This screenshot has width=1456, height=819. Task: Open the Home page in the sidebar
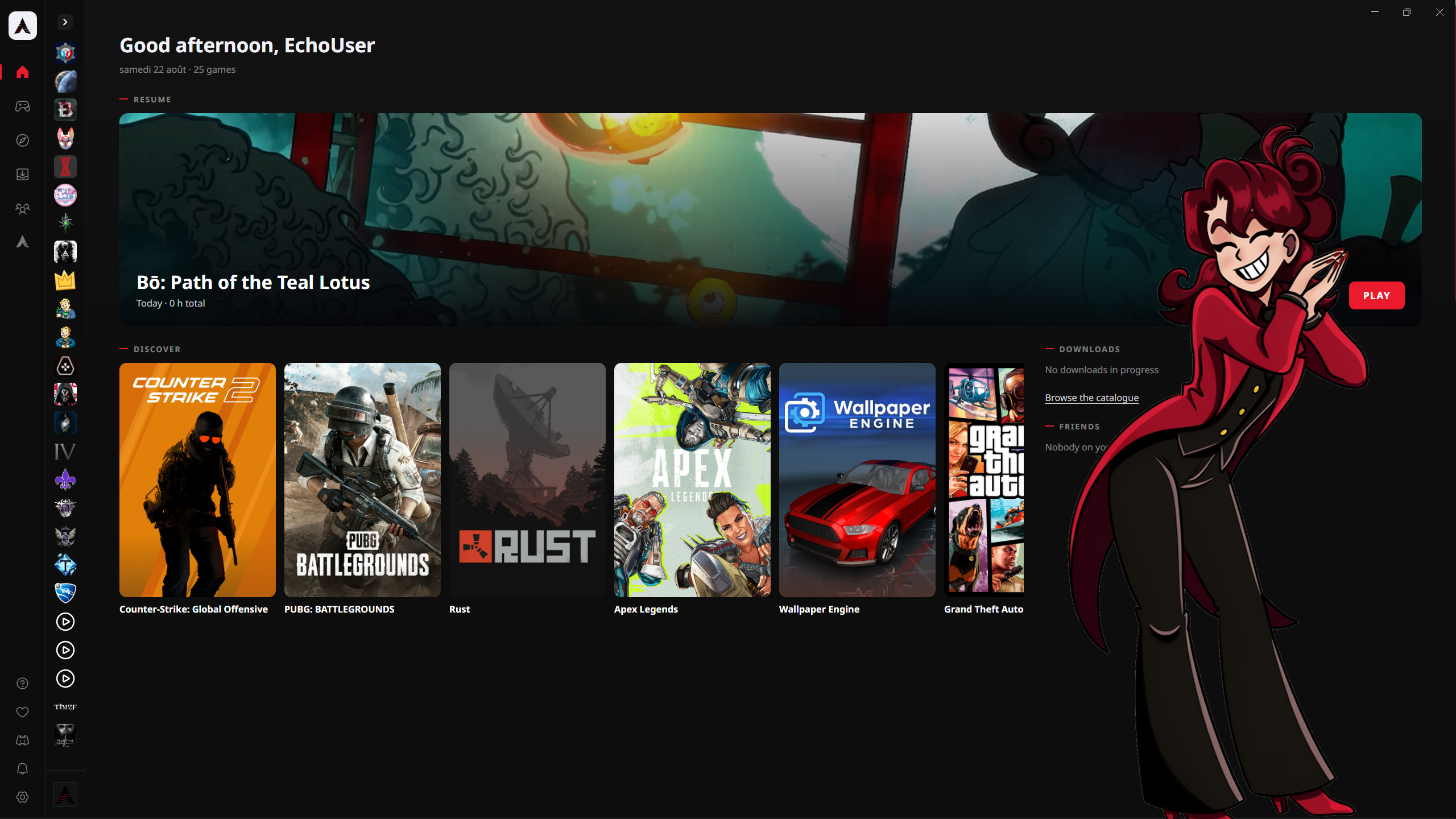[23, 72]
